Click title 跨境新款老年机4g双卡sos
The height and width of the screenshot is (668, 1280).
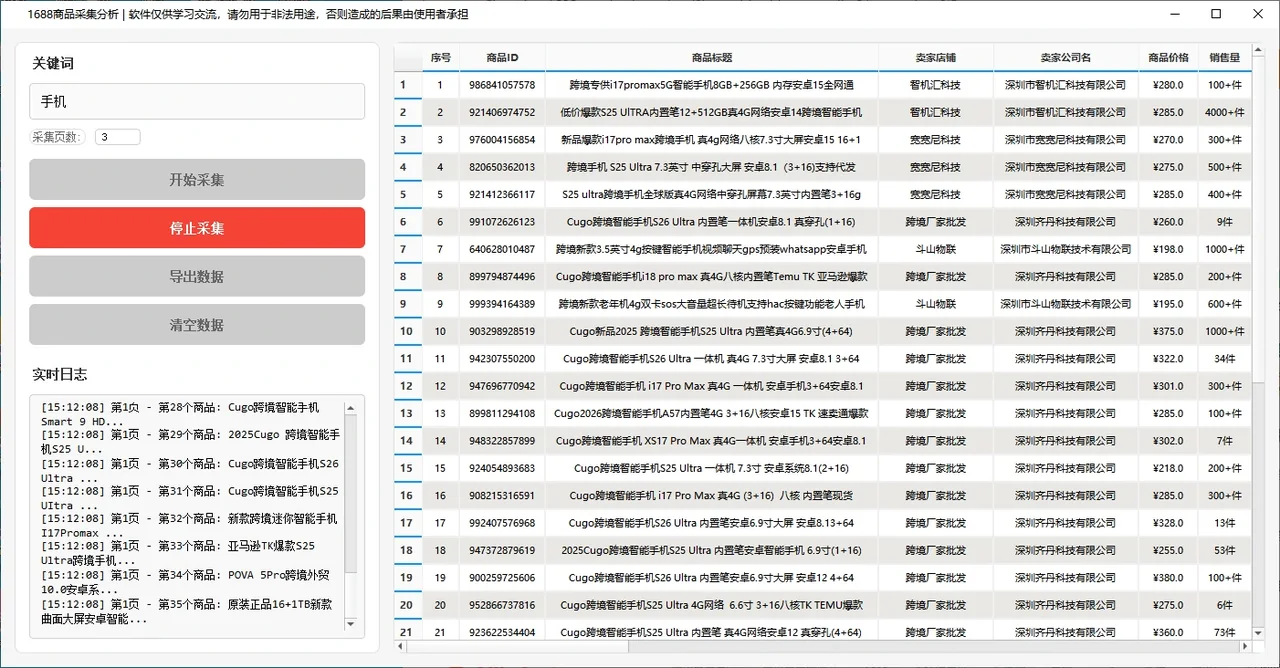point(712,304)
